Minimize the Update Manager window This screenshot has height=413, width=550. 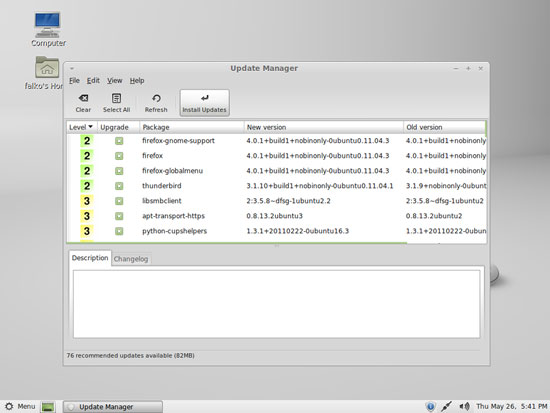[x=456, y=68]
